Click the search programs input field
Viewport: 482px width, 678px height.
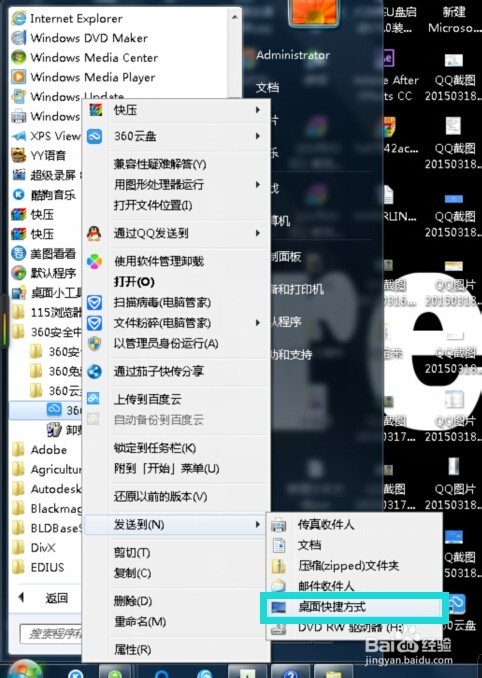click(x=51, y=634)
